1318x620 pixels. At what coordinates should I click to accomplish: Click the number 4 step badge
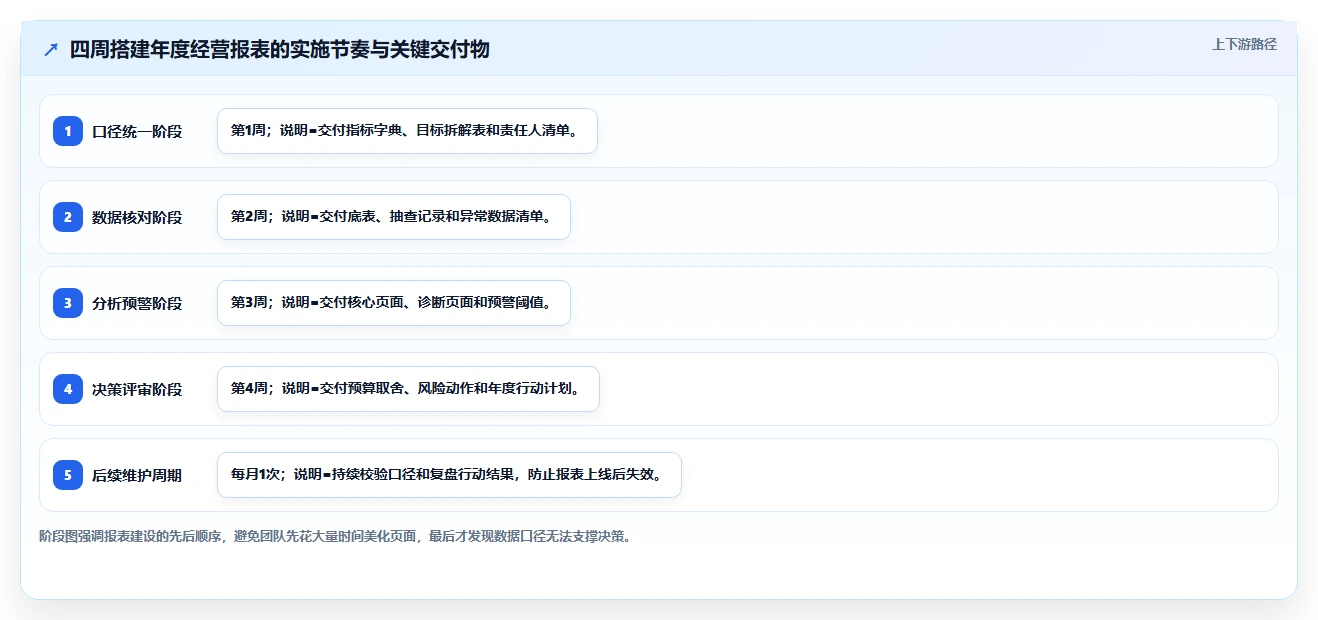point(68,389)
